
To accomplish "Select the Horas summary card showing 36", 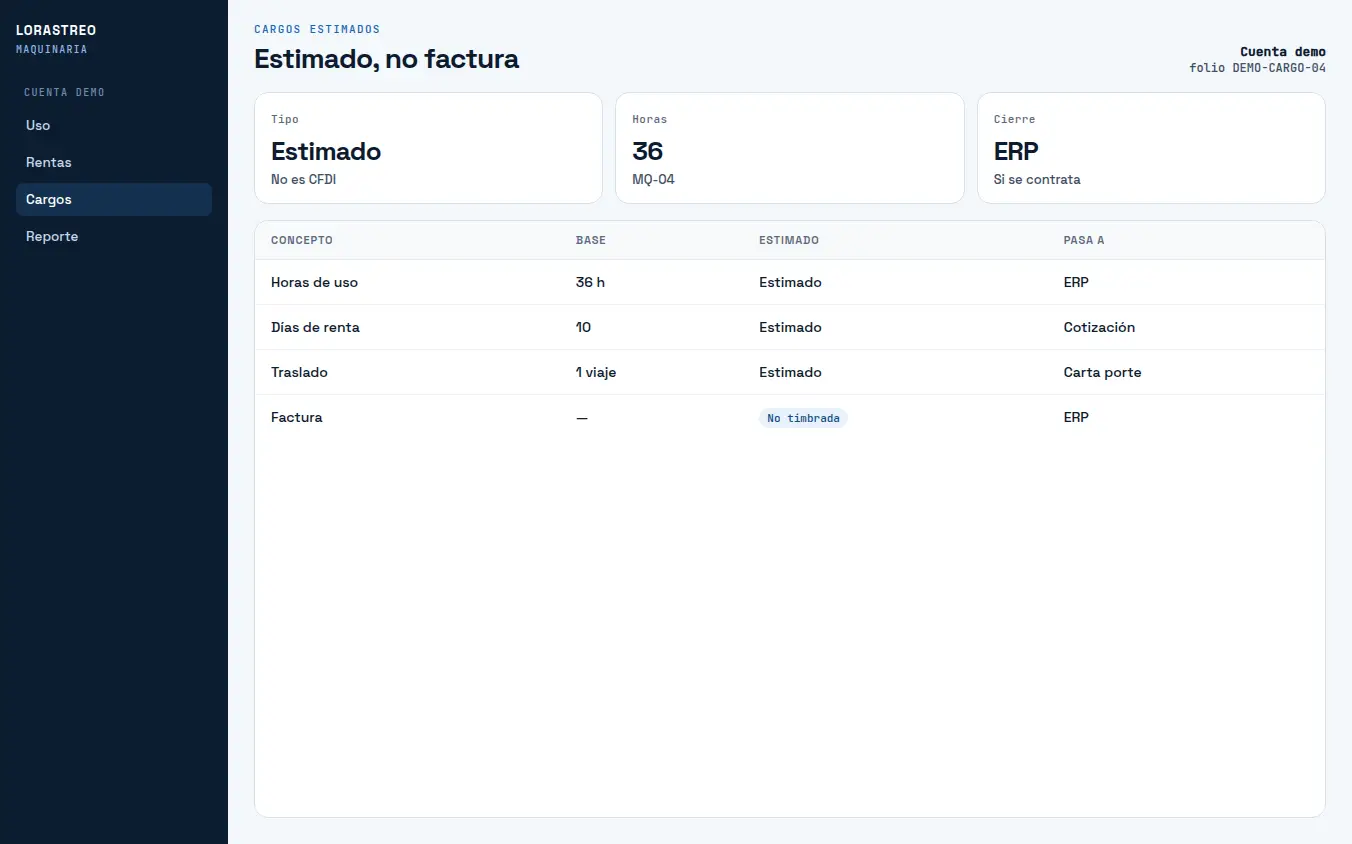I will click(790, 148).
